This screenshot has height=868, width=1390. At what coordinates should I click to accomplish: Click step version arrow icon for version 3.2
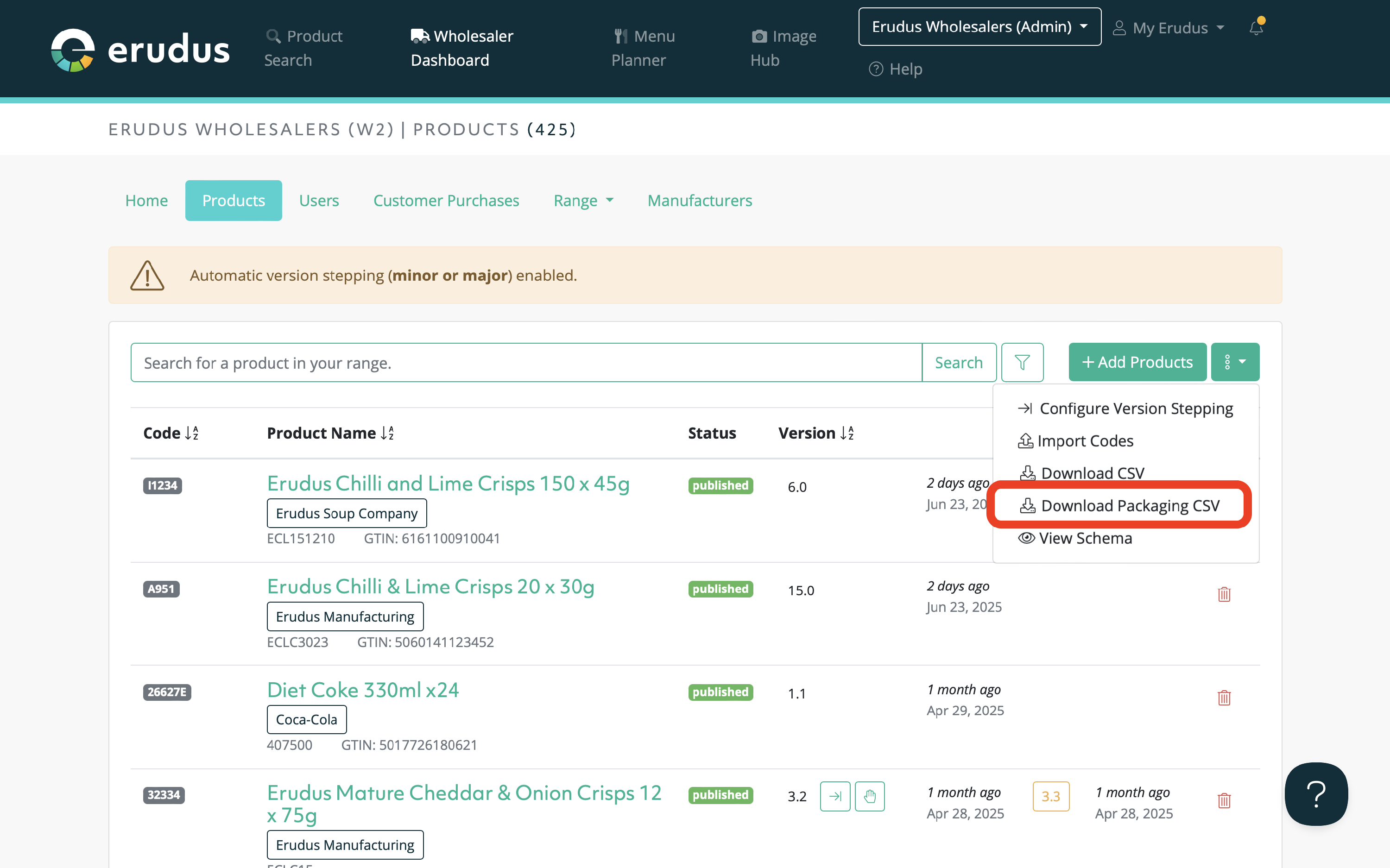click(835, 796)
